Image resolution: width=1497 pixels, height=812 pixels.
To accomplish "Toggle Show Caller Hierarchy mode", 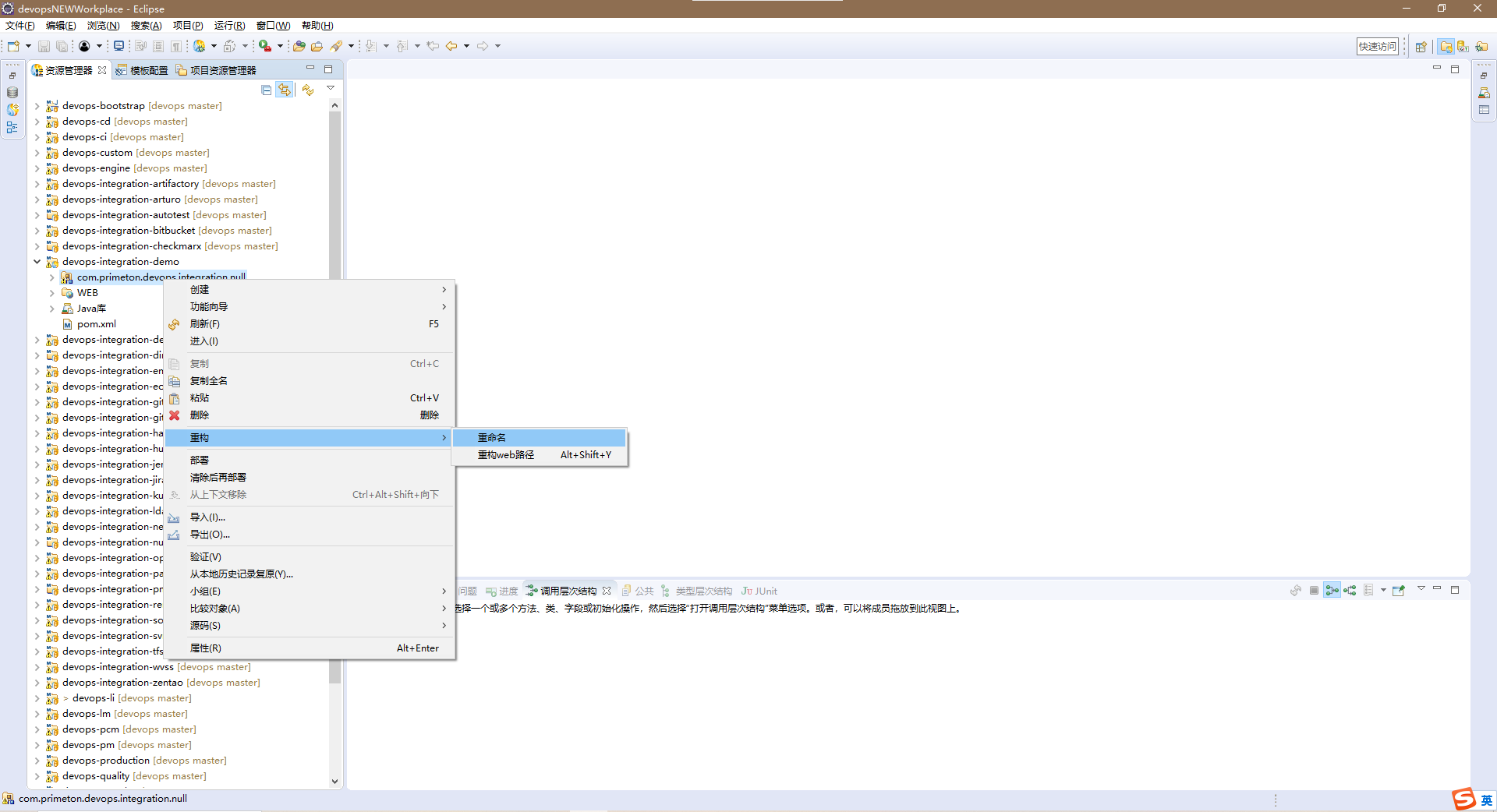I will click(x=1332, y=591).
